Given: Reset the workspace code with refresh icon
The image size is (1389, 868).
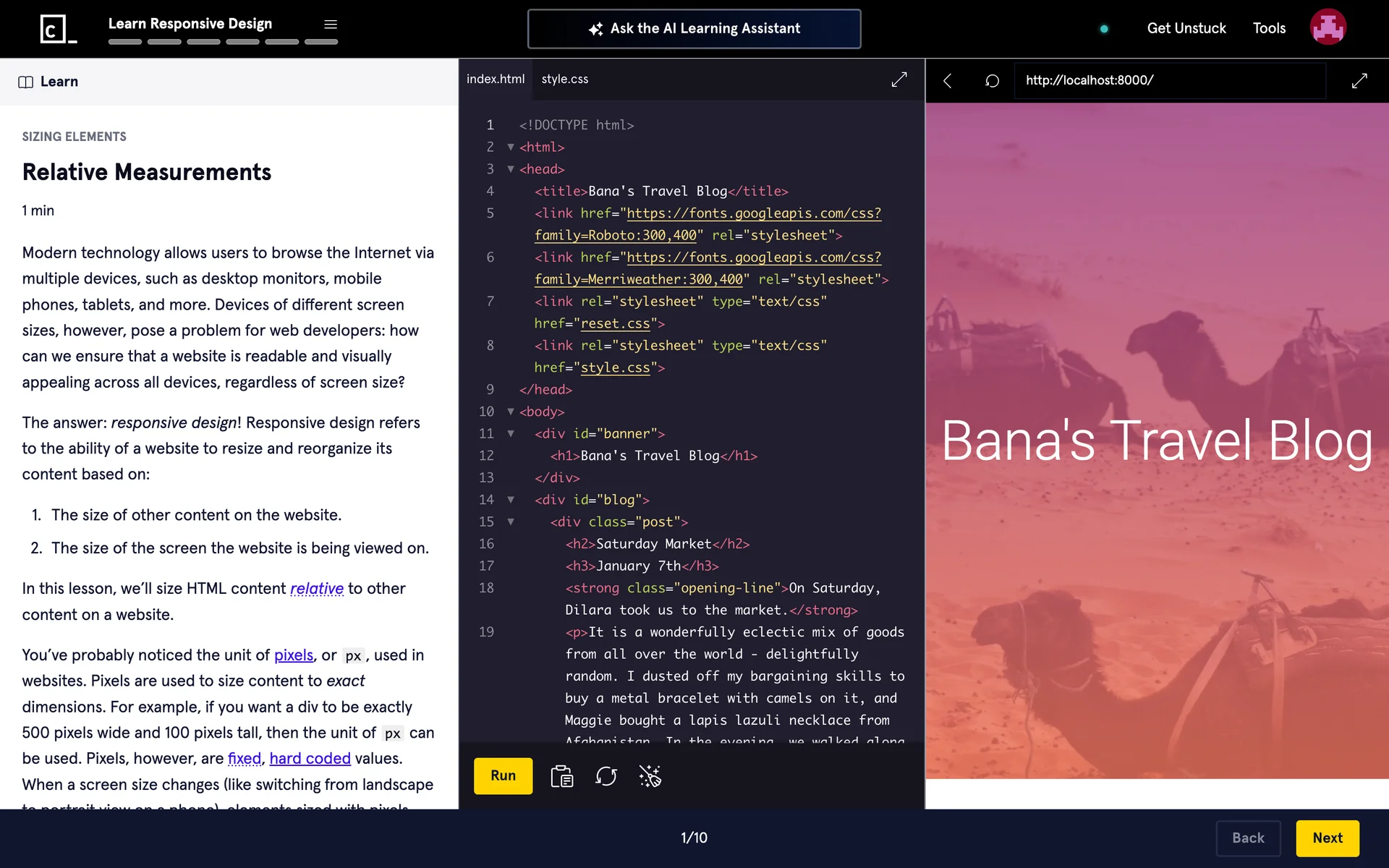Looking at the screenshot, I should pos(606,776).
